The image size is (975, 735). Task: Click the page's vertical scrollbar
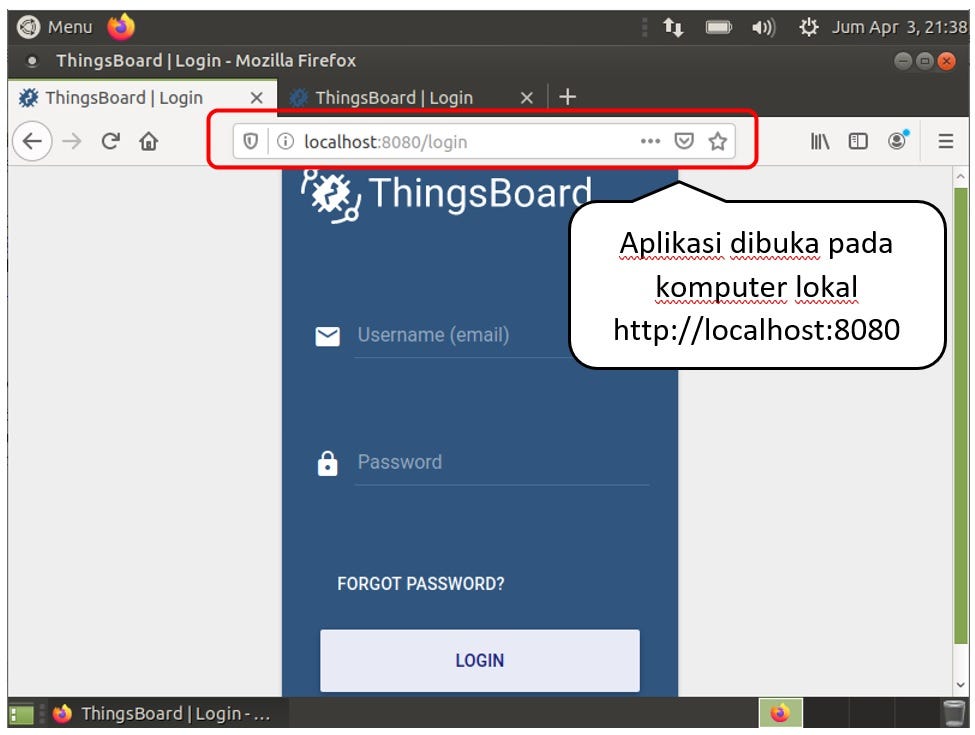tap(960, 417)
